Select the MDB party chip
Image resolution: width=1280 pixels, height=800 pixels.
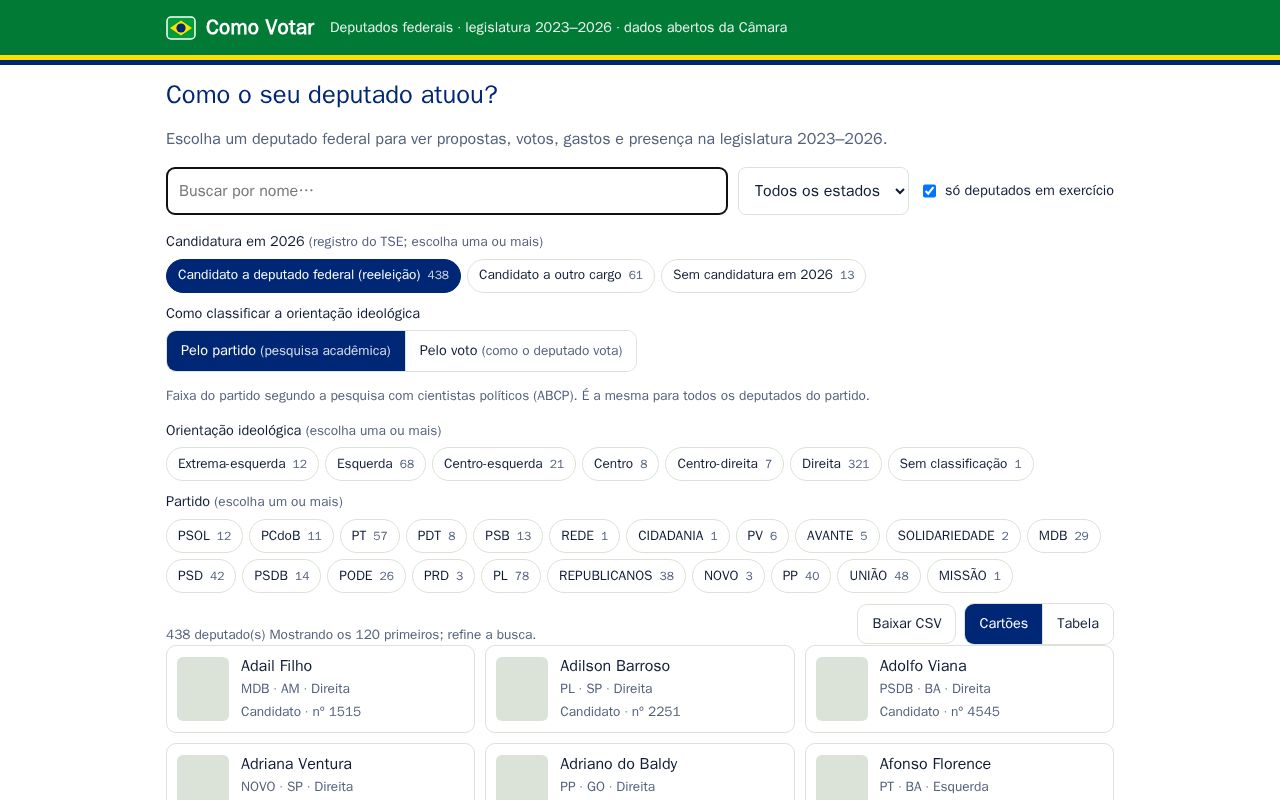(x=1064, y=536)
